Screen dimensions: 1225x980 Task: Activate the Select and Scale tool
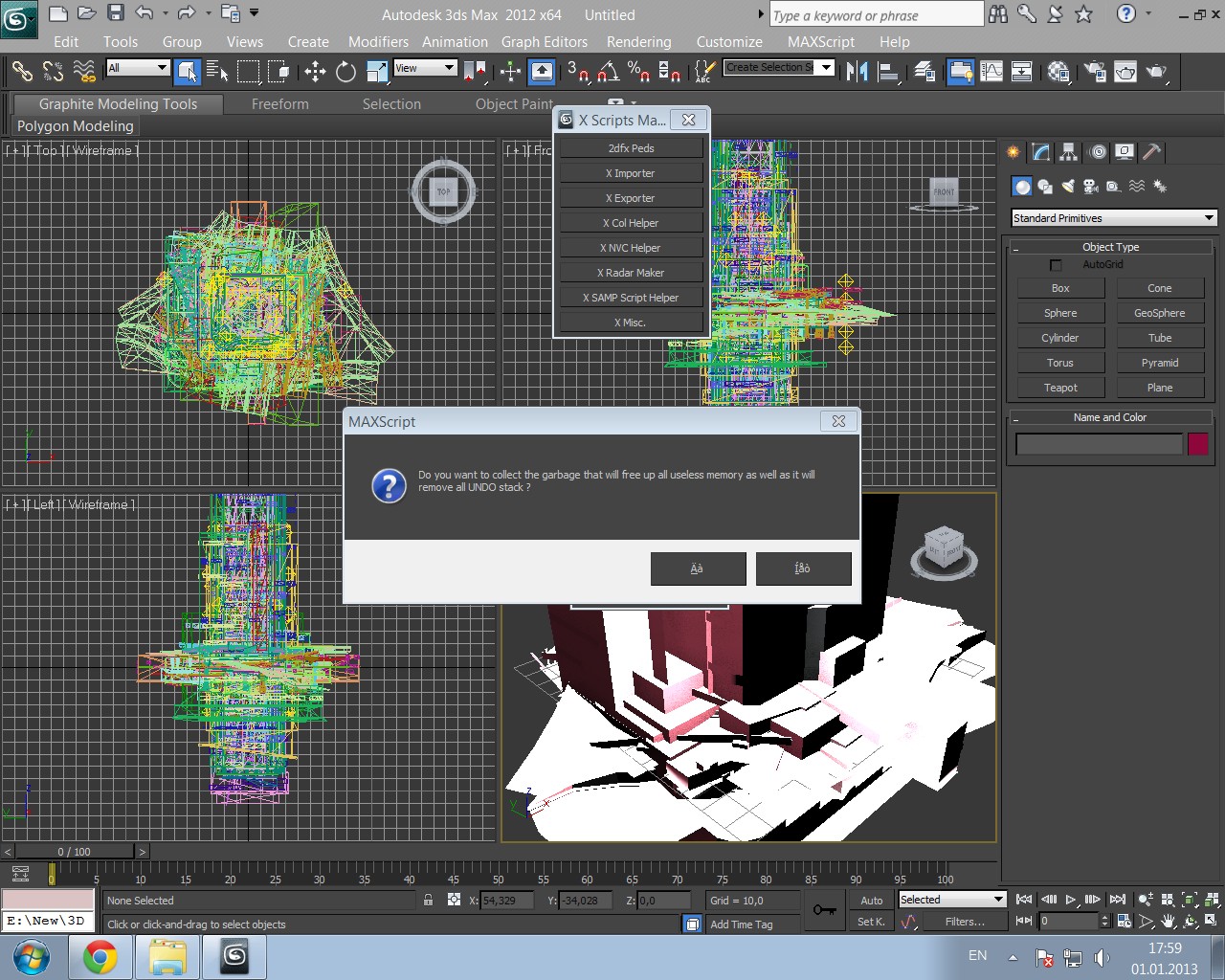point(377,71)
